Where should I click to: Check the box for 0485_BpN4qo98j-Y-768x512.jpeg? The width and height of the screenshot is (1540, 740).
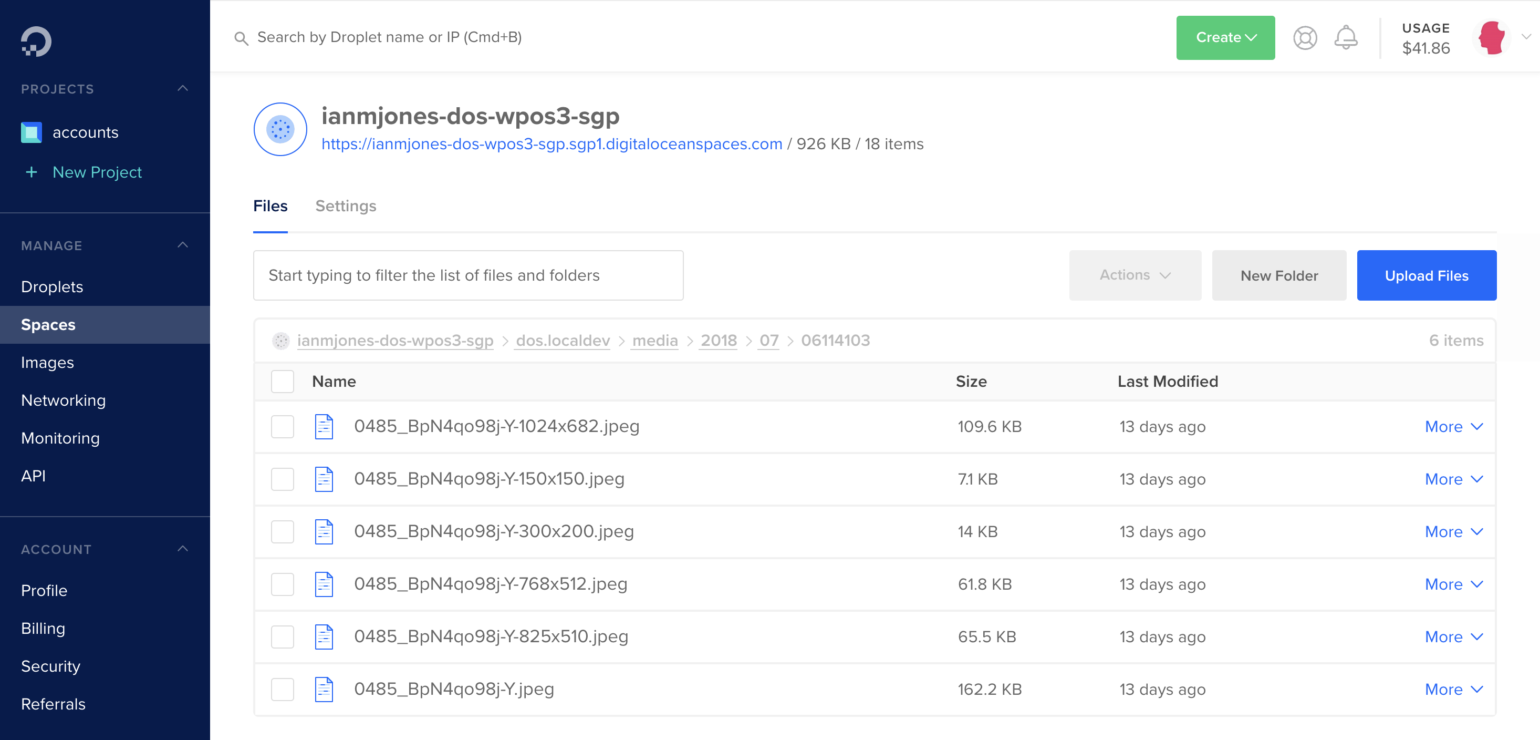(x=283, y=584)
